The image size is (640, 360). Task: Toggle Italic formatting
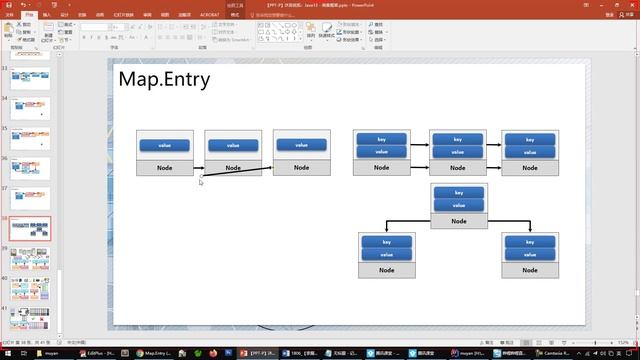point(91,38)
